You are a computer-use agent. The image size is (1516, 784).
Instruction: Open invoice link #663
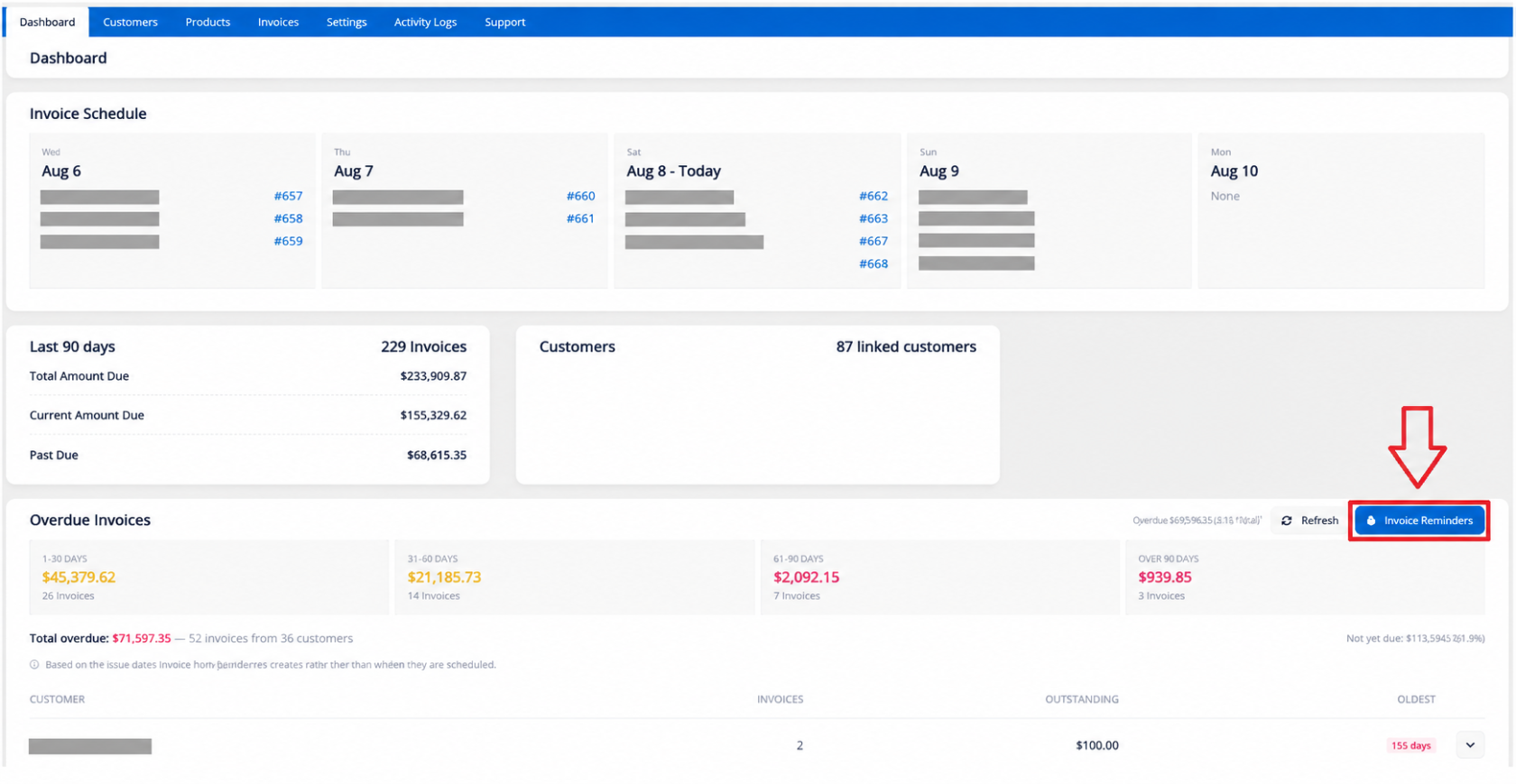(873, 218)
